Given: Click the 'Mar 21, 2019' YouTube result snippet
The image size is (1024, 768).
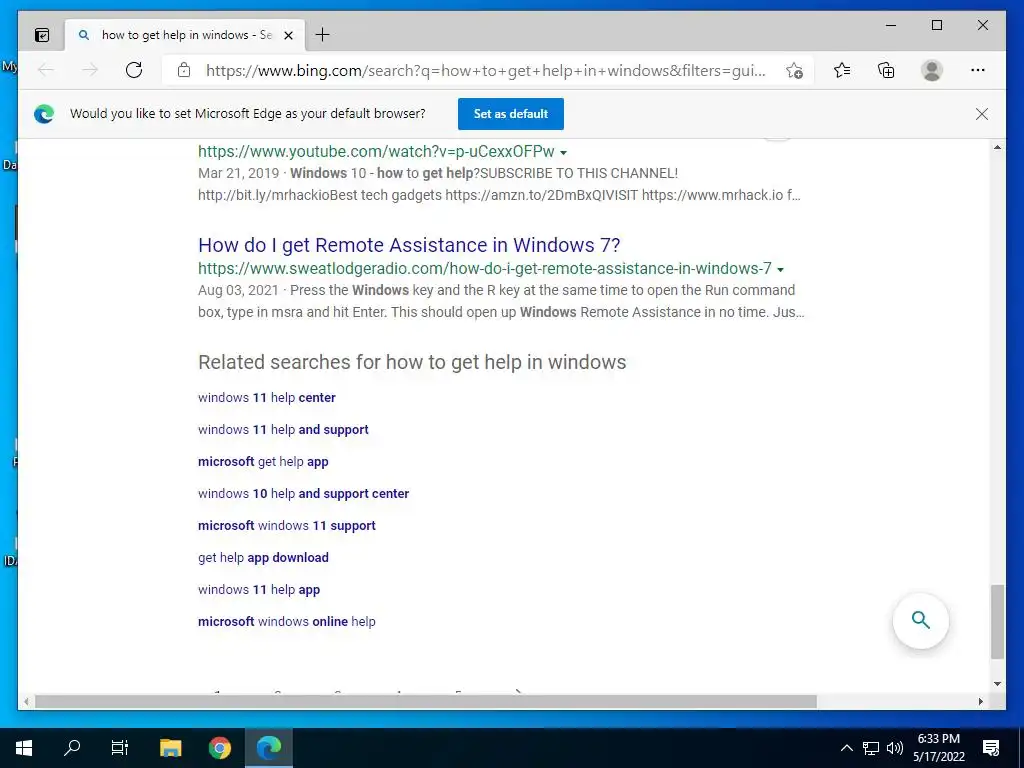Looking at the screenshot, I should (500, 184).
